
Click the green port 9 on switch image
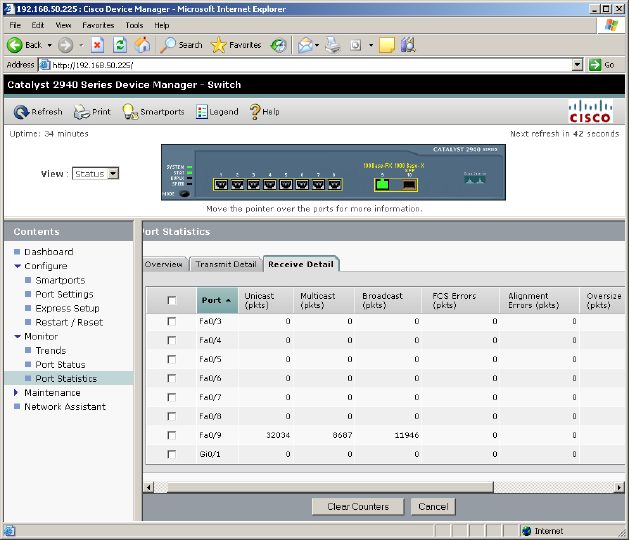382,185
